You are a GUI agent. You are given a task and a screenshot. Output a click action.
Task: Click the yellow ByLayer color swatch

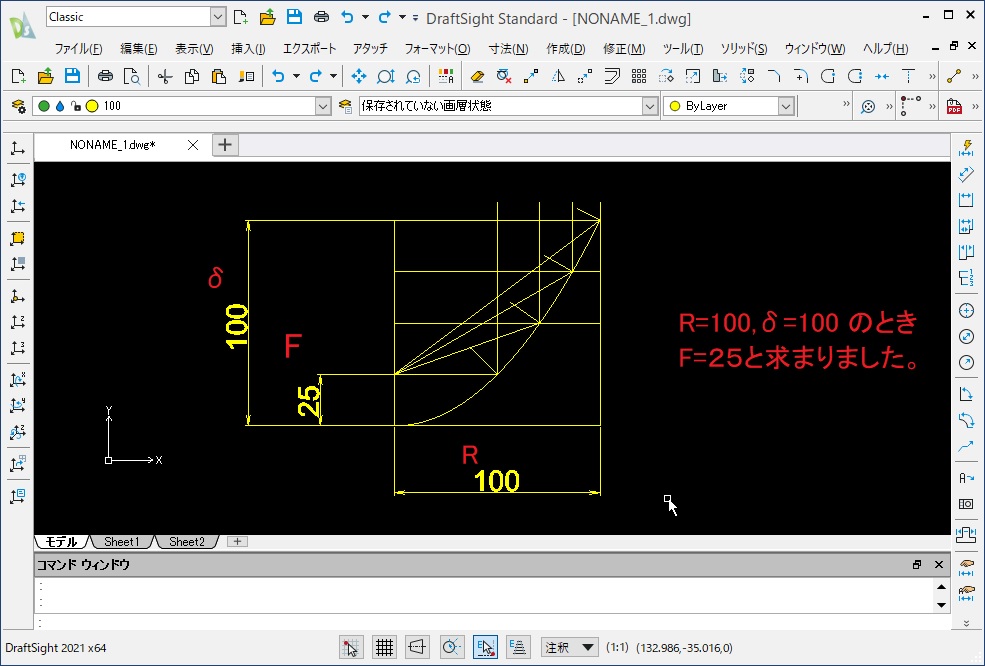coord(675,106)
